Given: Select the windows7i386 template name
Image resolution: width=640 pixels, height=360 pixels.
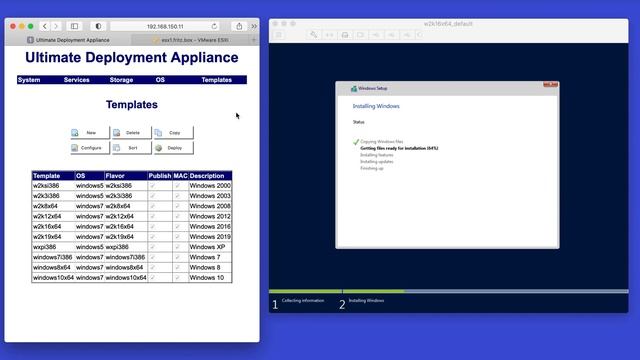Looking at the screenshot, I should (x=52, y=257).
